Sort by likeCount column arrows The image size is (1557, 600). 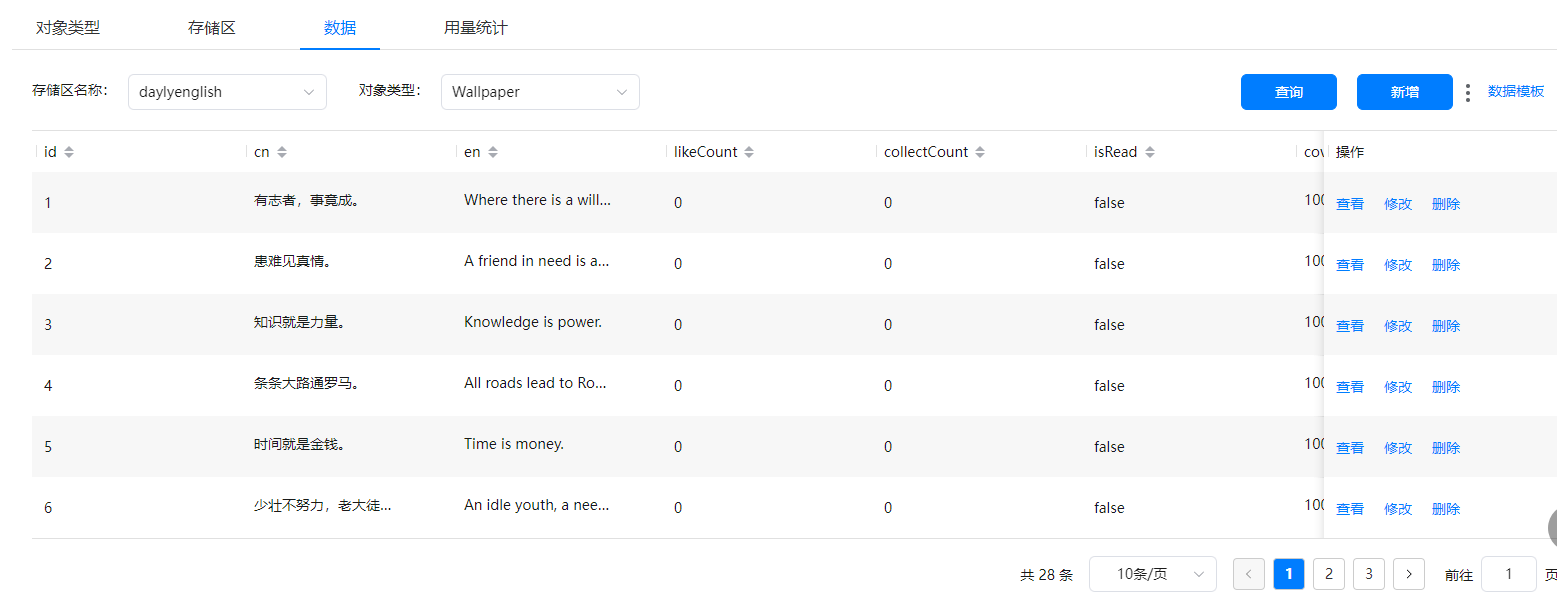pos(749,152)
